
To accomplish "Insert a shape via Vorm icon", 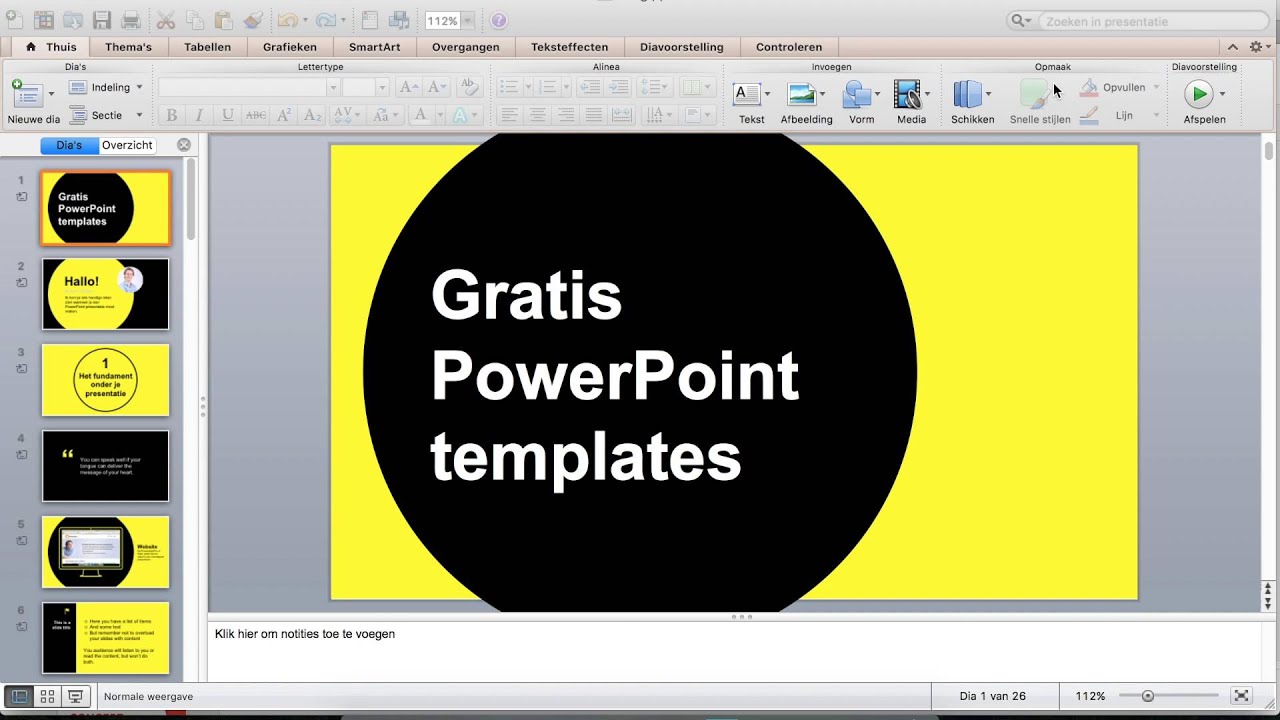I will click(x=857, y=95).
